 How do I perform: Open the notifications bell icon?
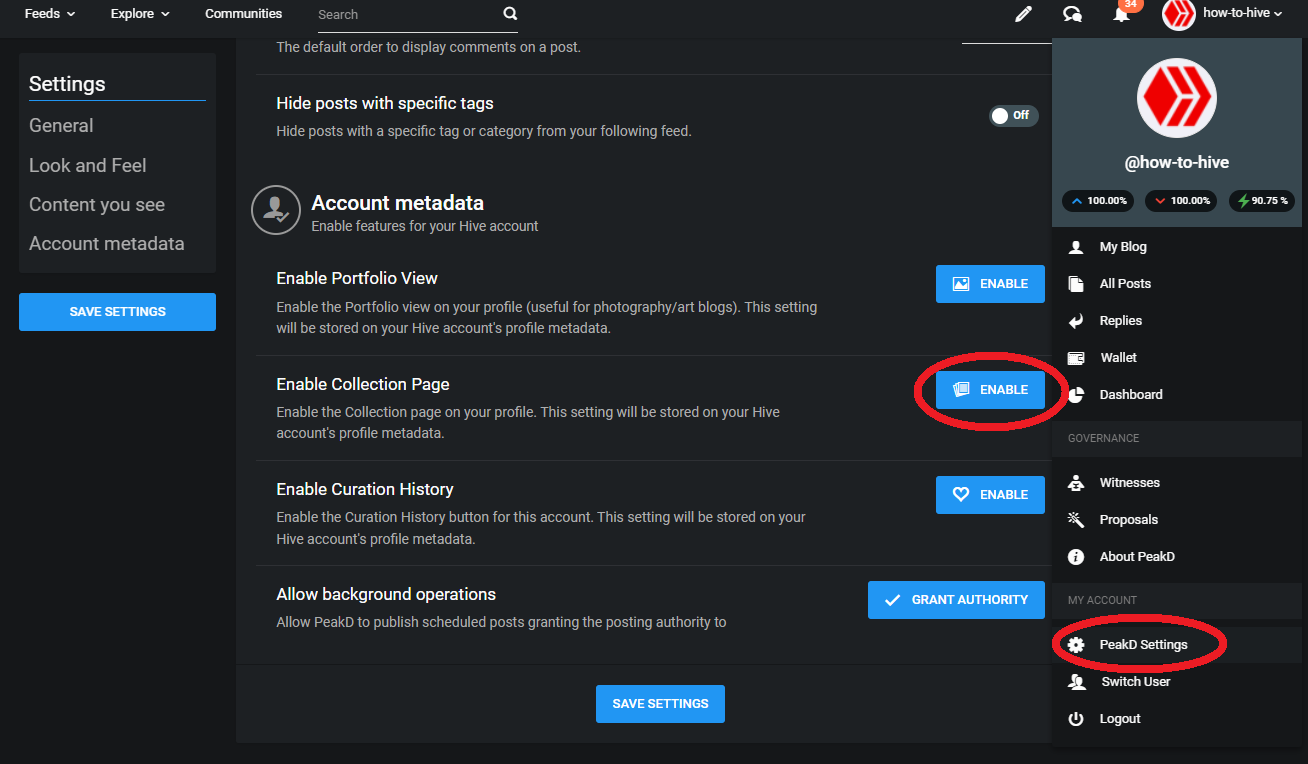pyautogui.click(x=1121, y=14)
